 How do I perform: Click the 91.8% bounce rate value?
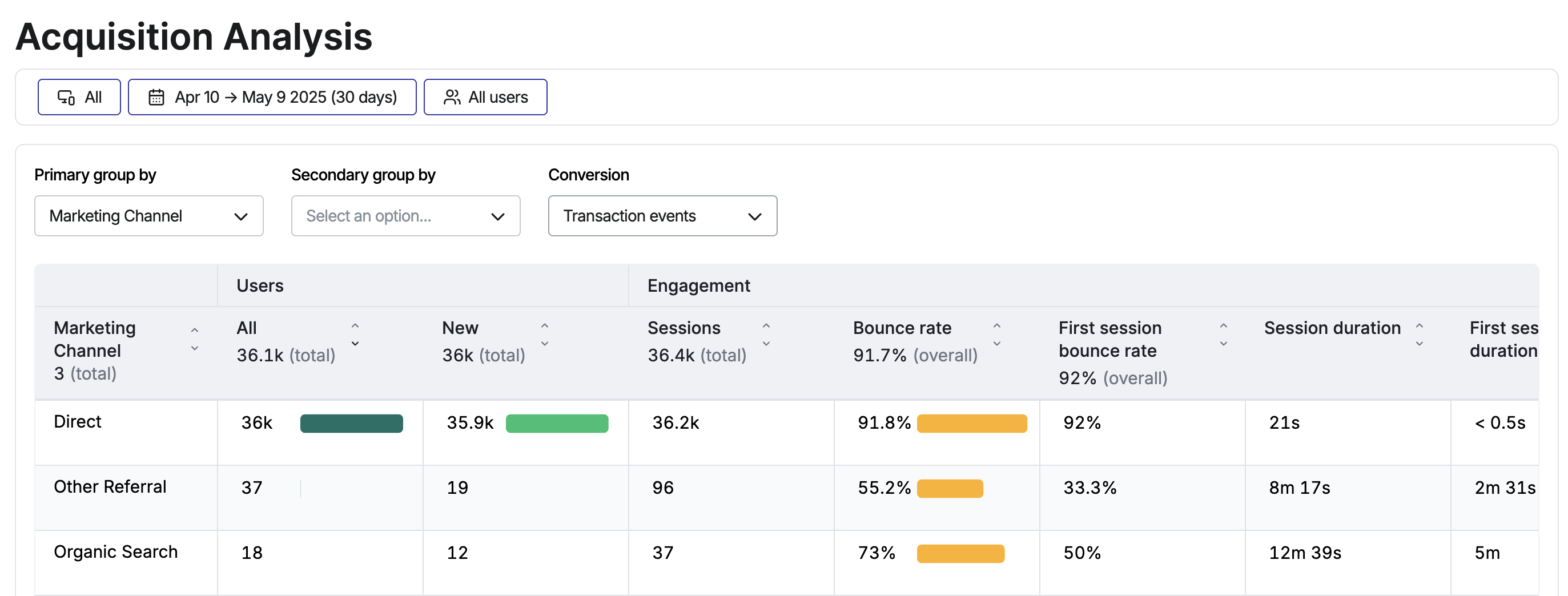point(884,422)
